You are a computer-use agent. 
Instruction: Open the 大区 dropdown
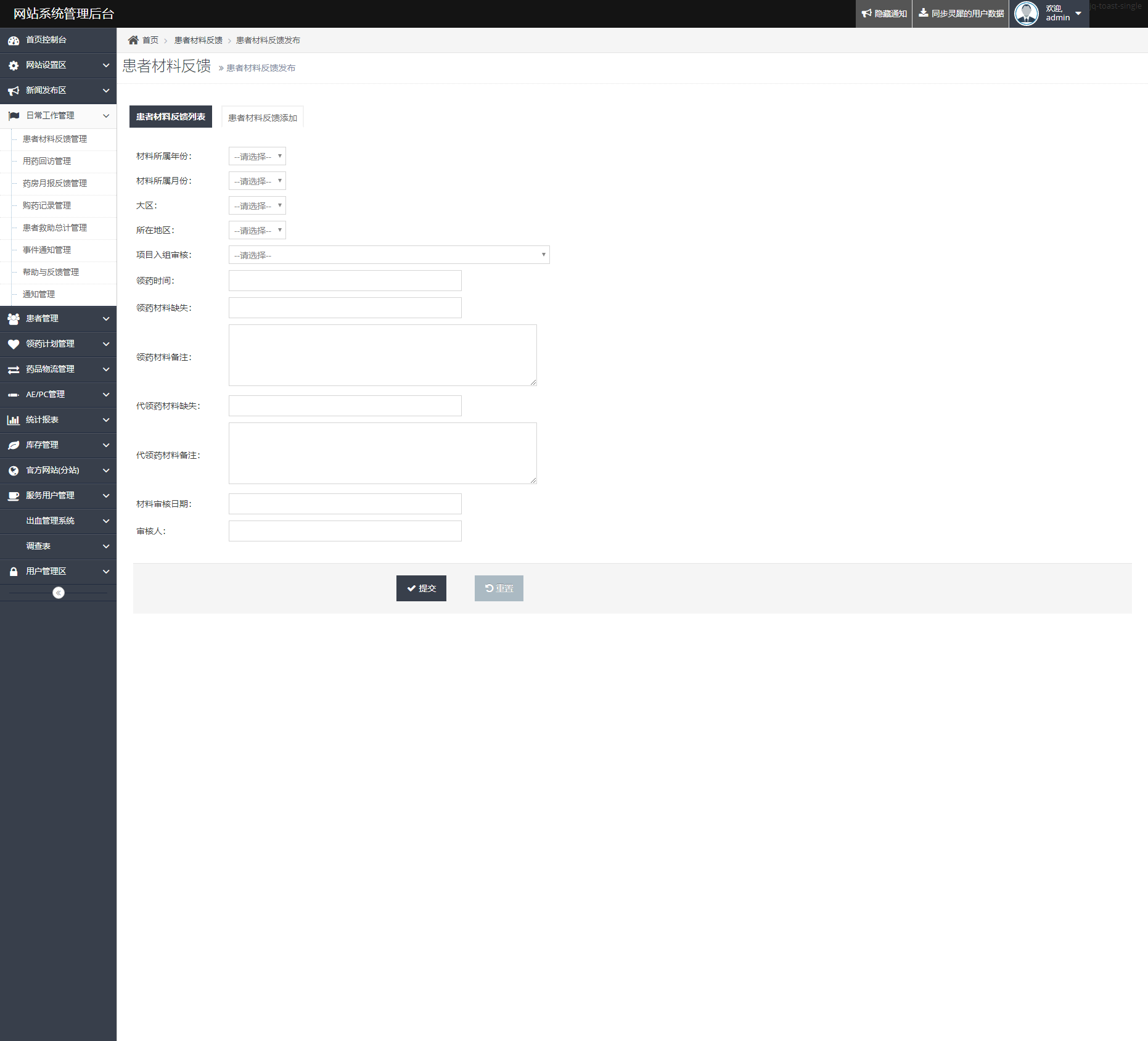(x=257, y=205)
